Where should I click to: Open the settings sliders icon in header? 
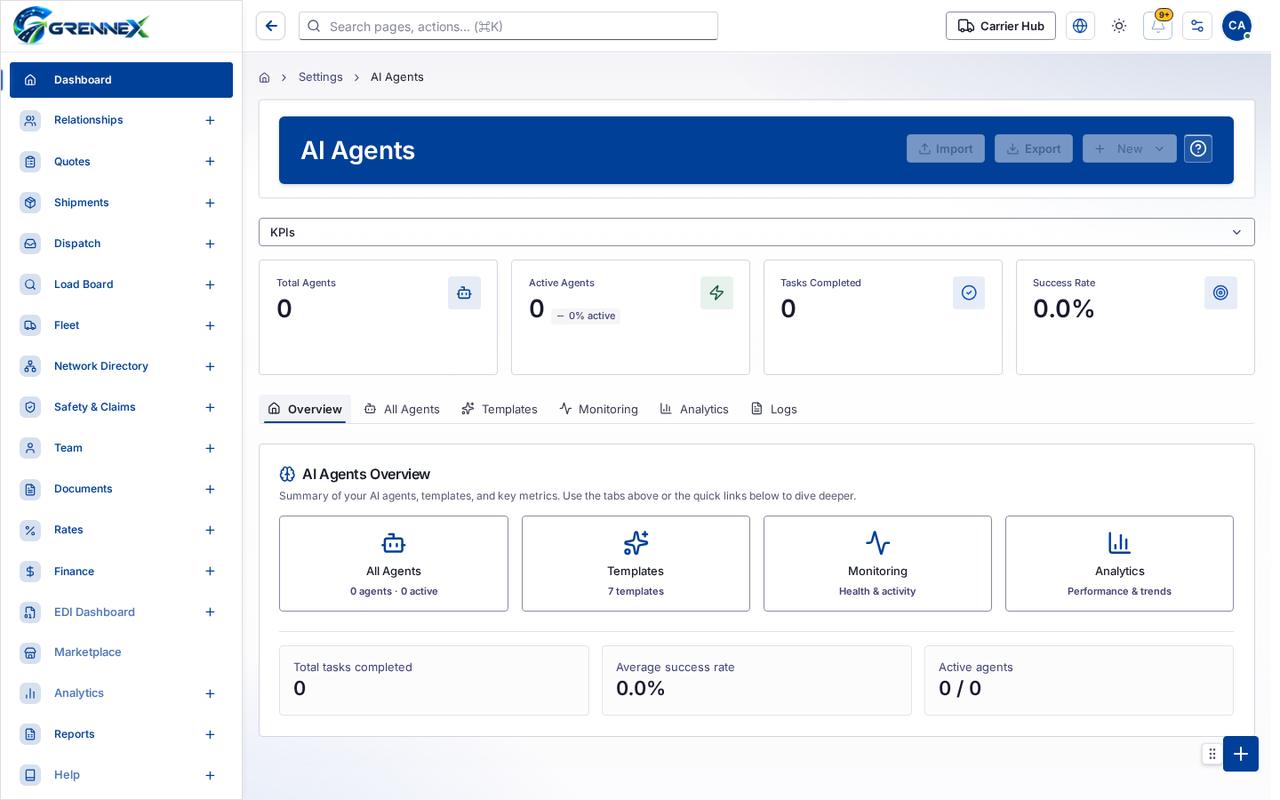pyautogui.click(x=1197, y=26)
